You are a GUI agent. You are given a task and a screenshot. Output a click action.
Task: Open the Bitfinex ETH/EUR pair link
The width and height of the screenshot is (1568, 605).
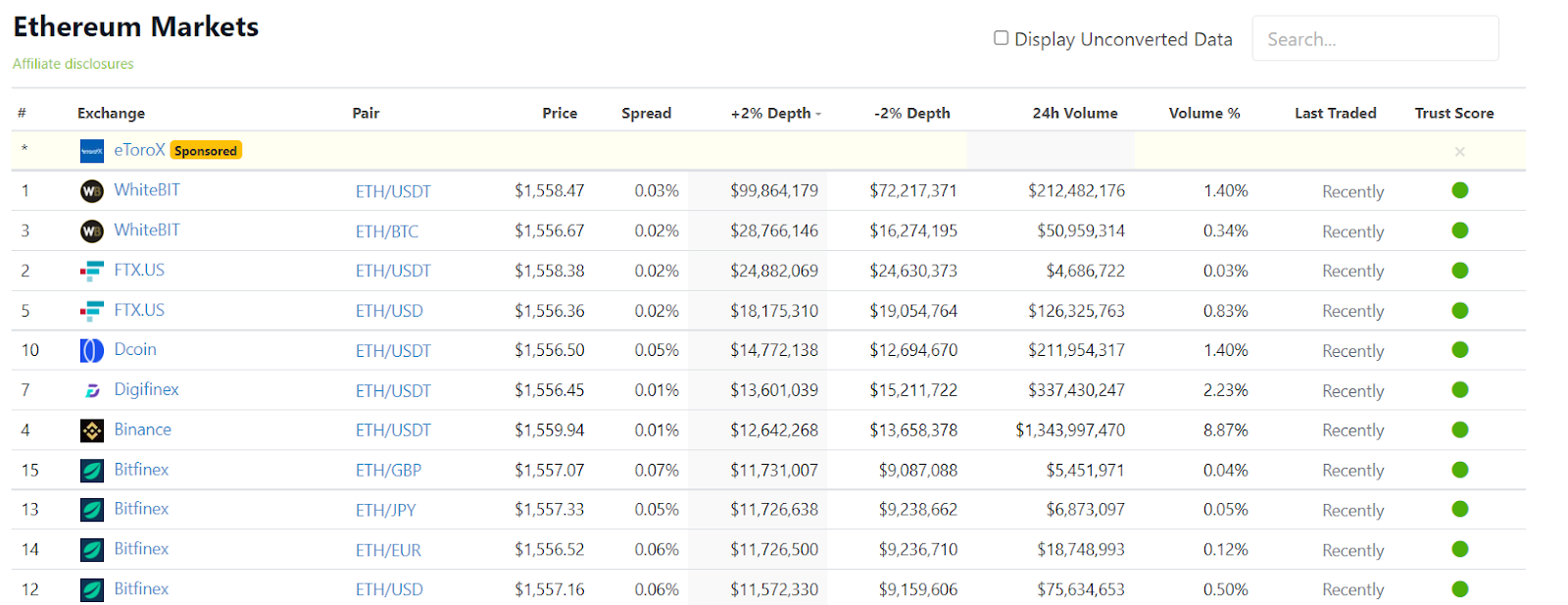[388, 550]
